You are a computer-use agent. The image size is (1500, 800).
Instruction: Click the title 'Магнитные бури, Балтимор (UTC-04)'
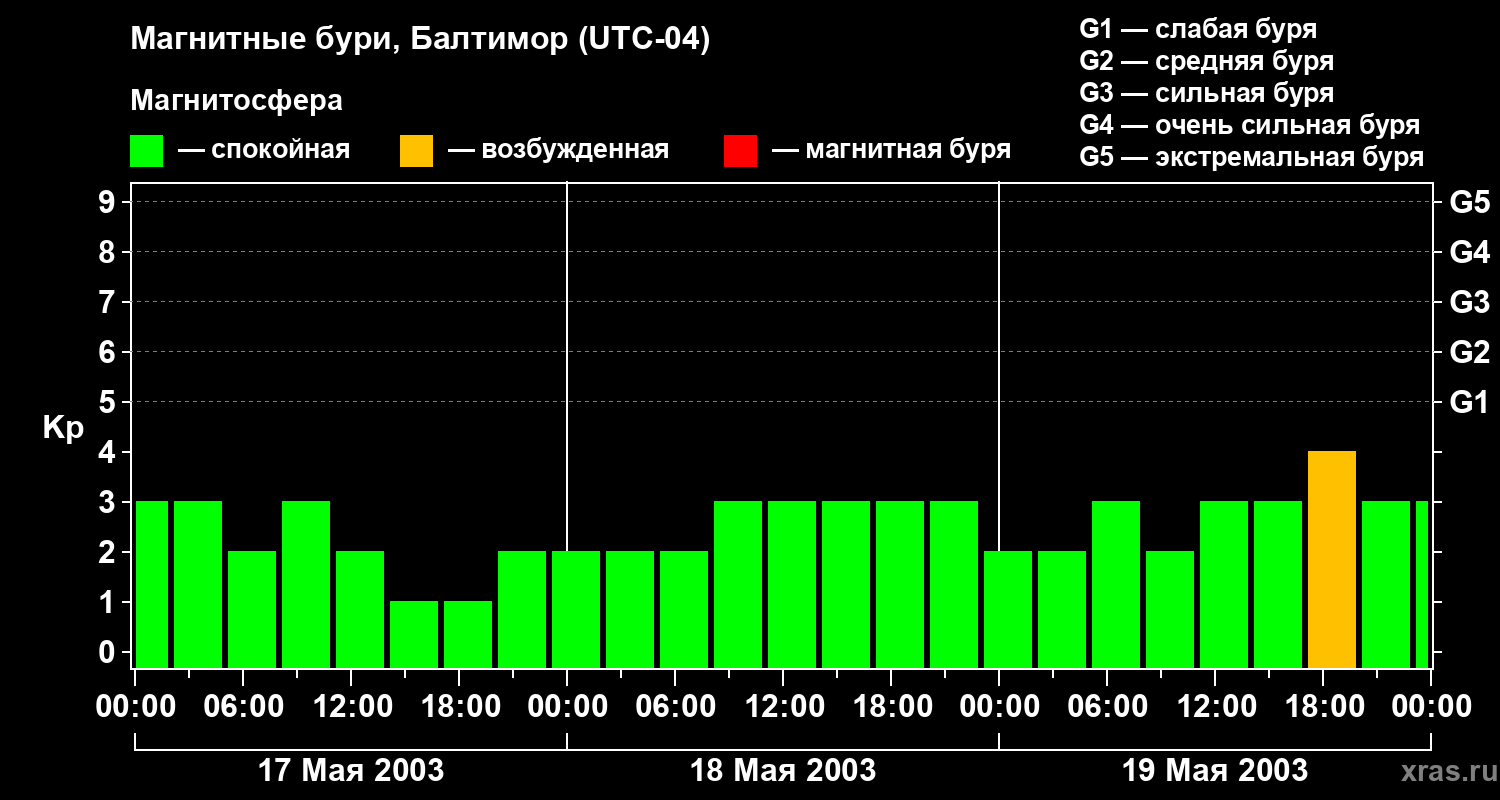click(420, 41)
